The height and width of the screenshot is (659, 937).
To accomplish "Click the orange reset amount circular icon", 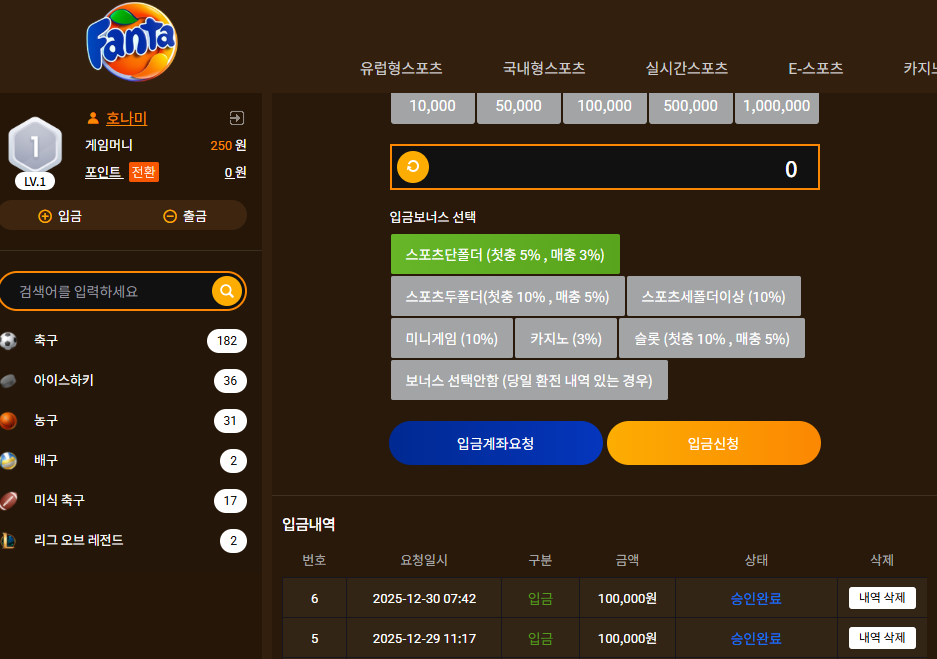I will (x=413, y=167).
